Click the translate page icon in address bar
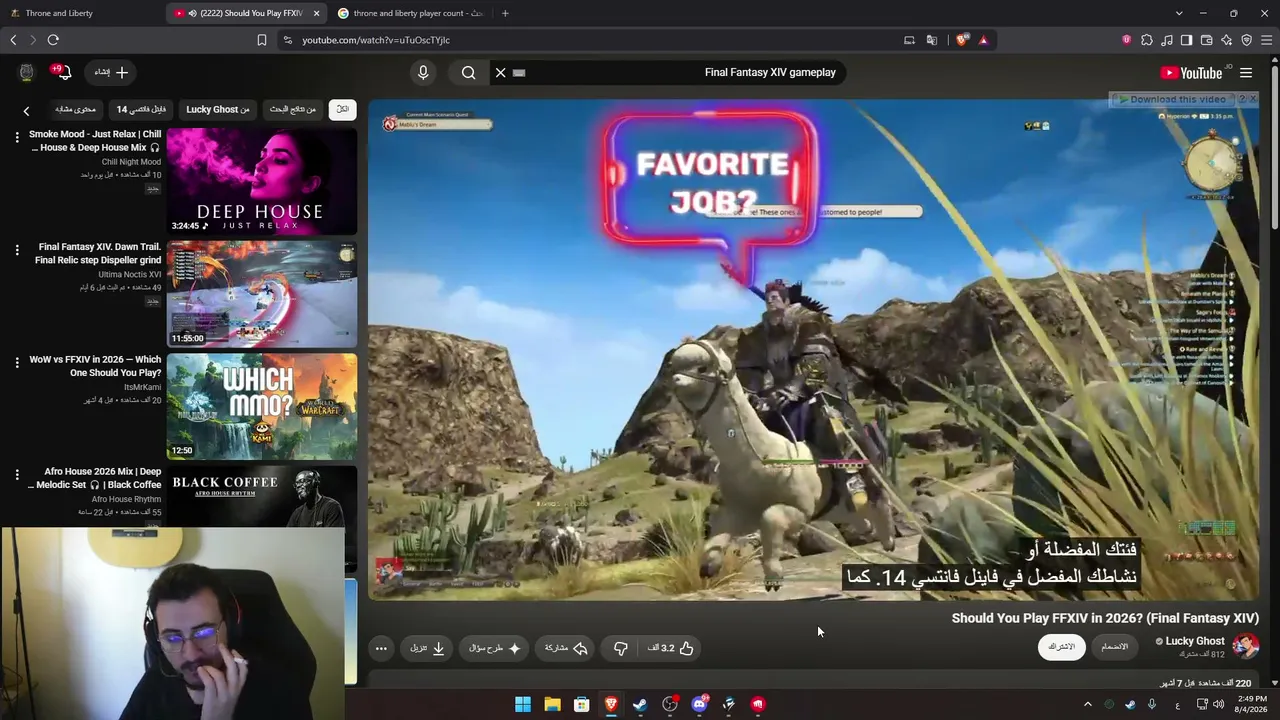This screenshot has height=720, width=1280. point(932,40)
